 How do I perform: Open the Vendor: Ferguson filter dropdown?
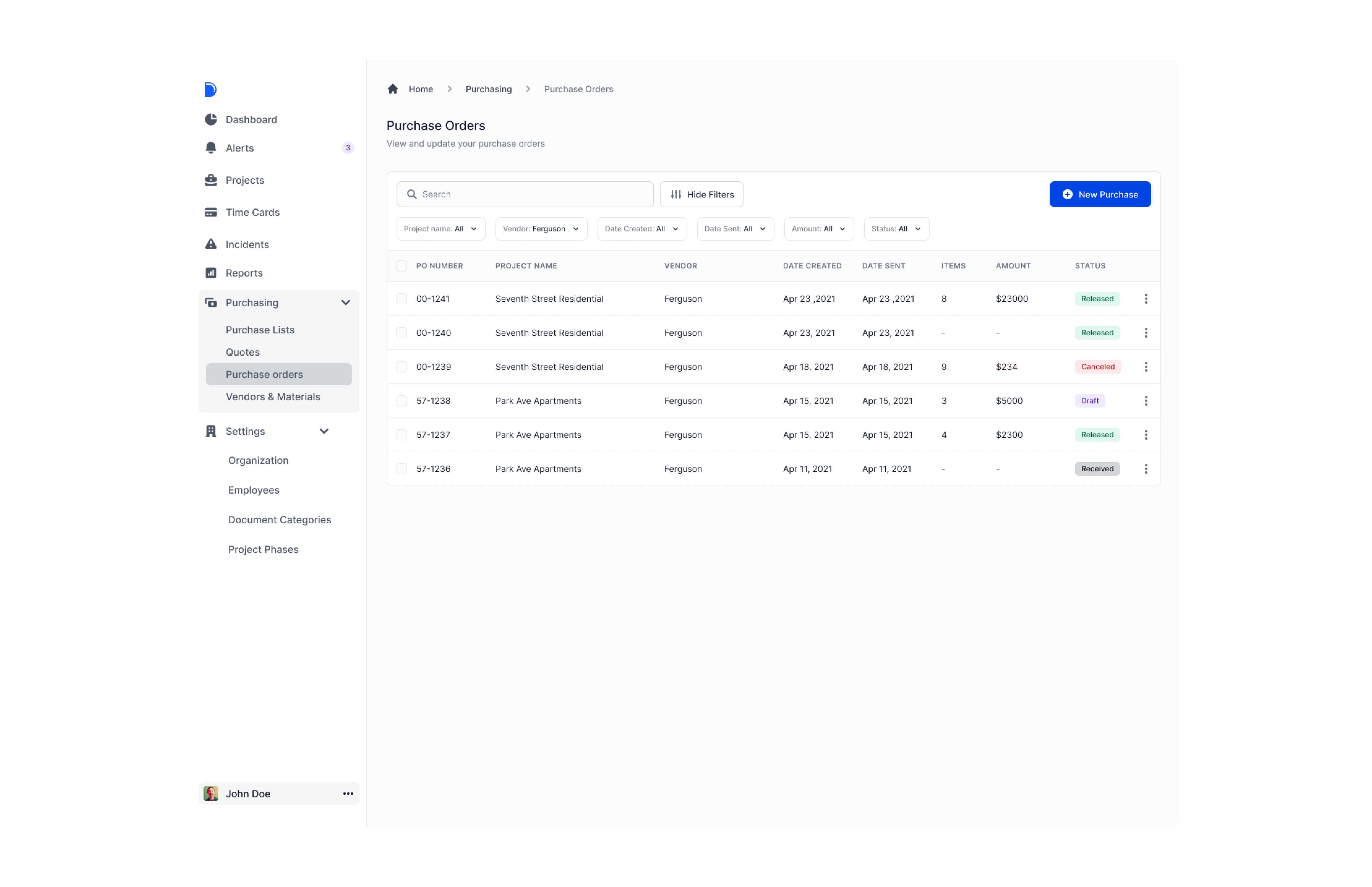coord(541,229)
